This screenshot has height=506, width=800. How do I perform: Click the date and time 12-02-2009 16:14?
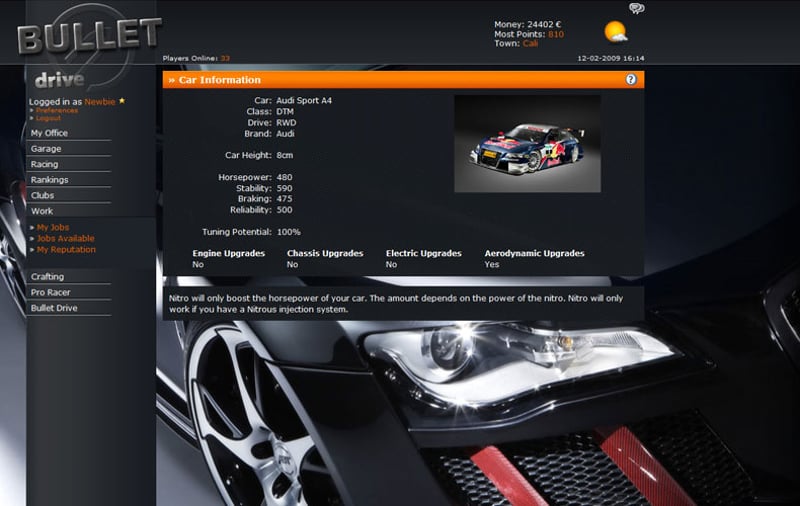point(611,58)
